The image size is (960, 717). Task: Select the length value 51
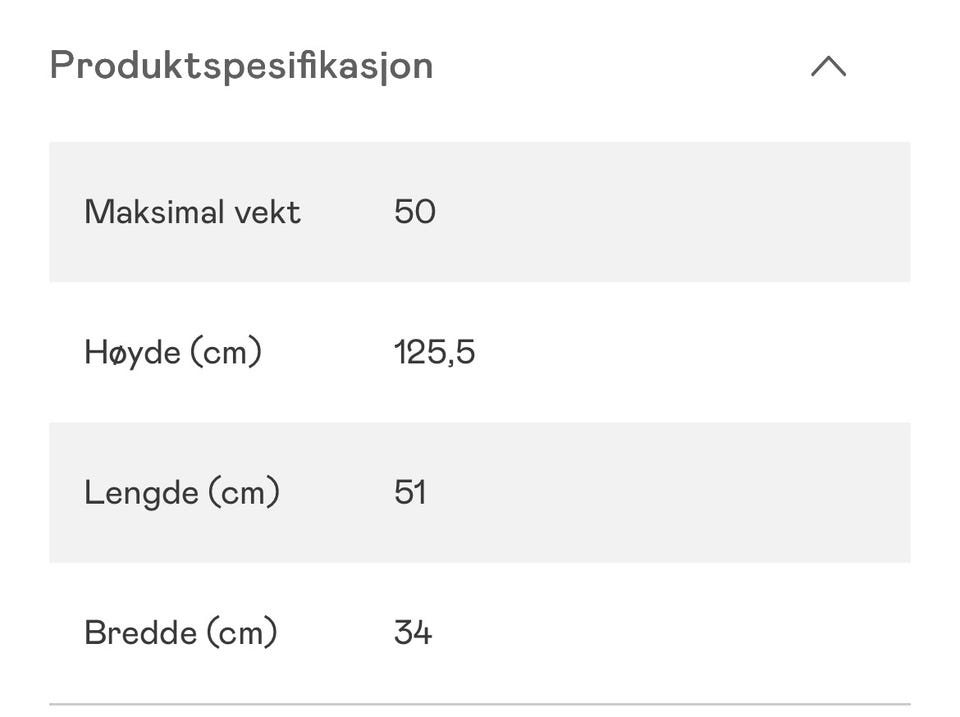coord(410,493)
